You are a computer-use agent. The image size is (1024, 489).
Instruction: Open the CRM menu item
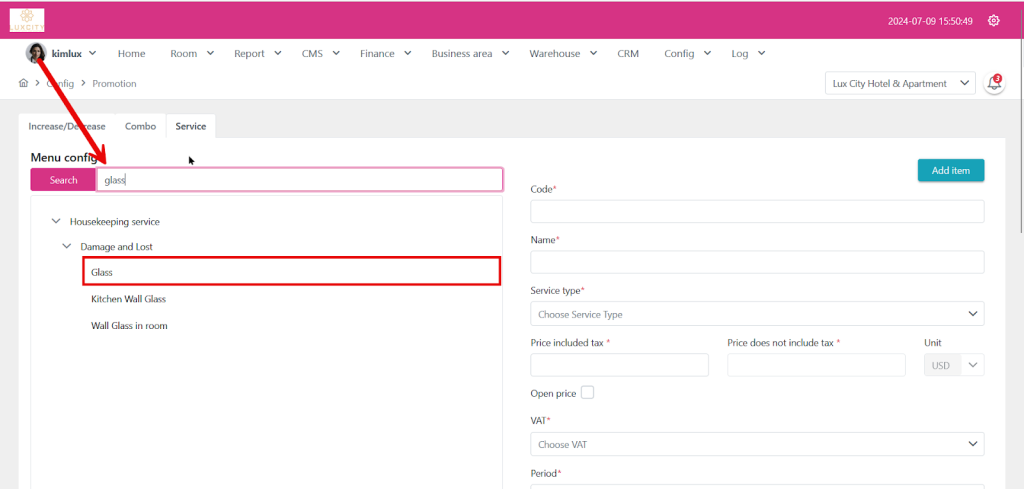pos(628,53)
